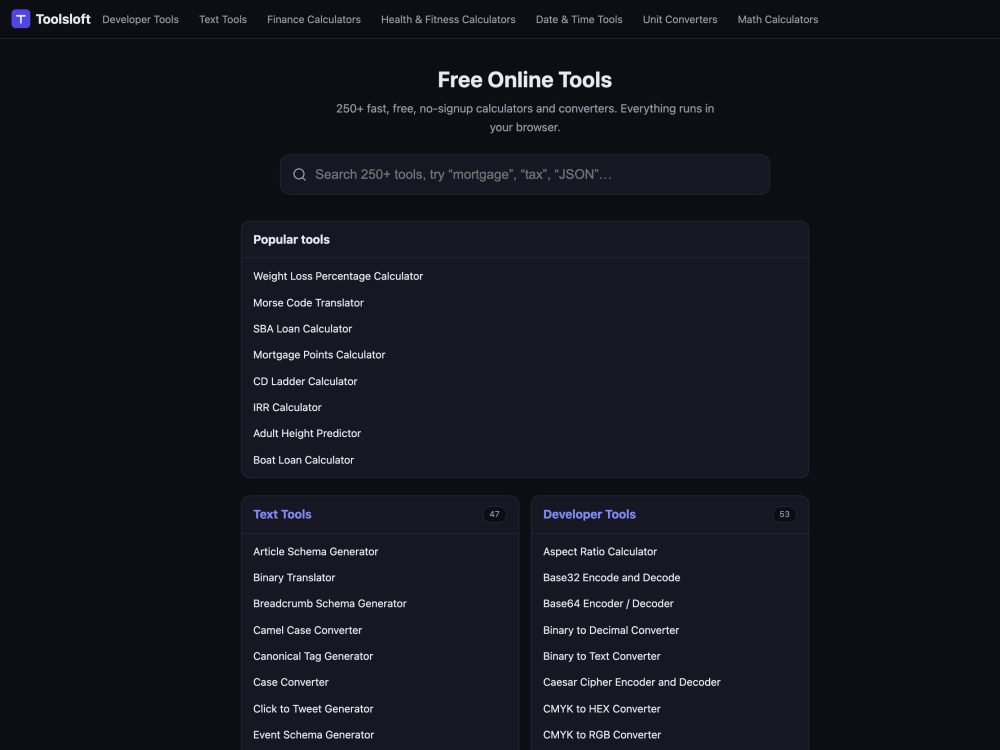1000x750 pixels.
Task: Open the Finance Calculators nav item
Action: click(314, 20)
